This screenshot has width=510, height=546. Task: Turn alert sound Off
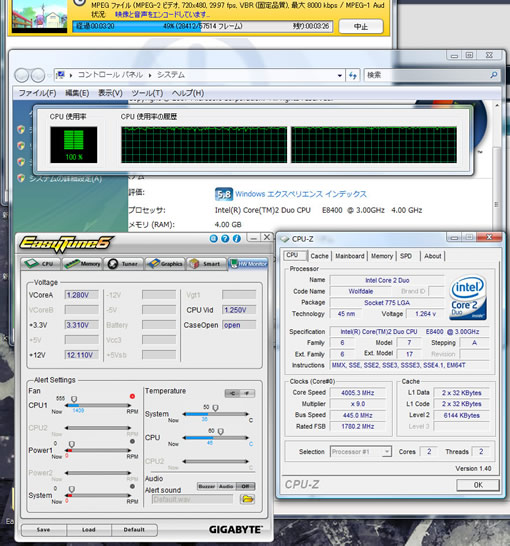(x=245, y=486)
